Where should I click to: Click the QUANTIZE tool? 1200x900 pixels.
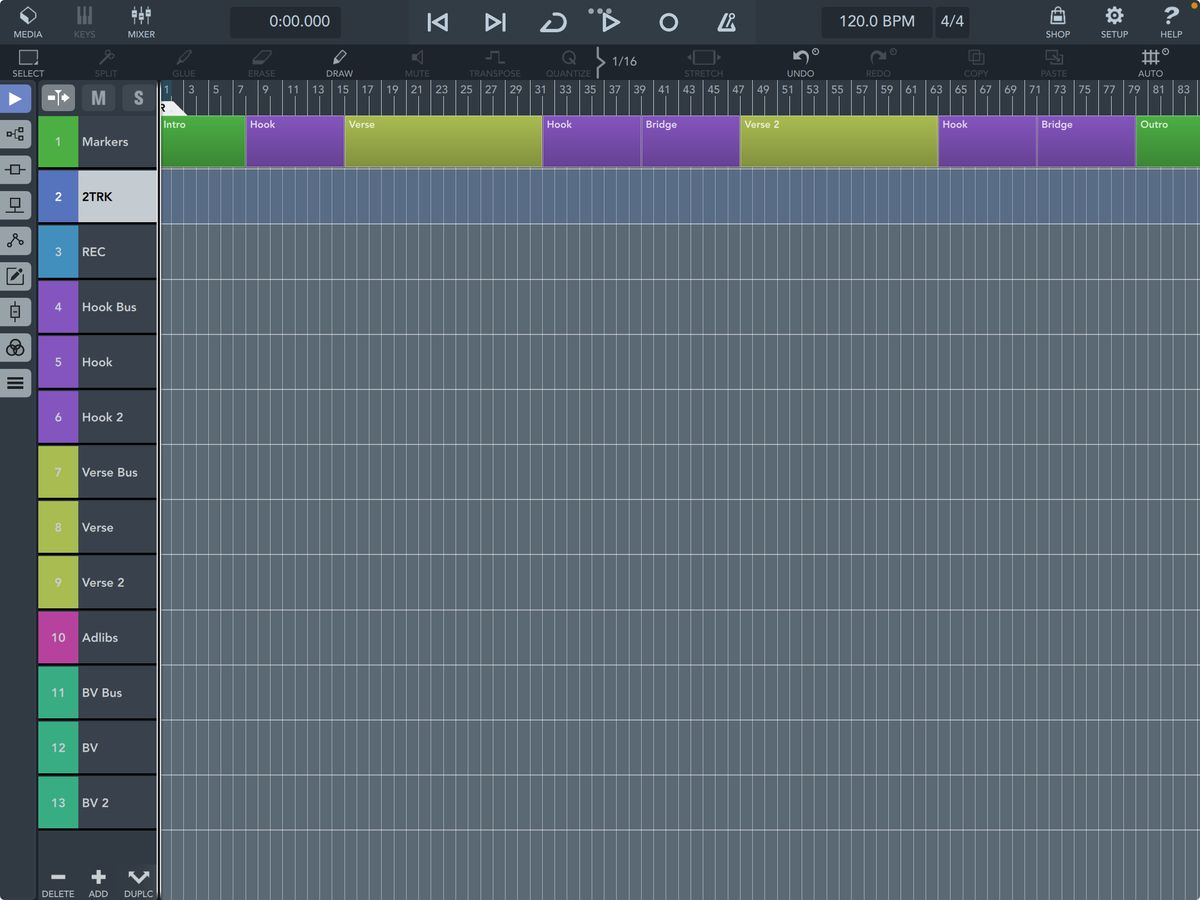[569, 63]
